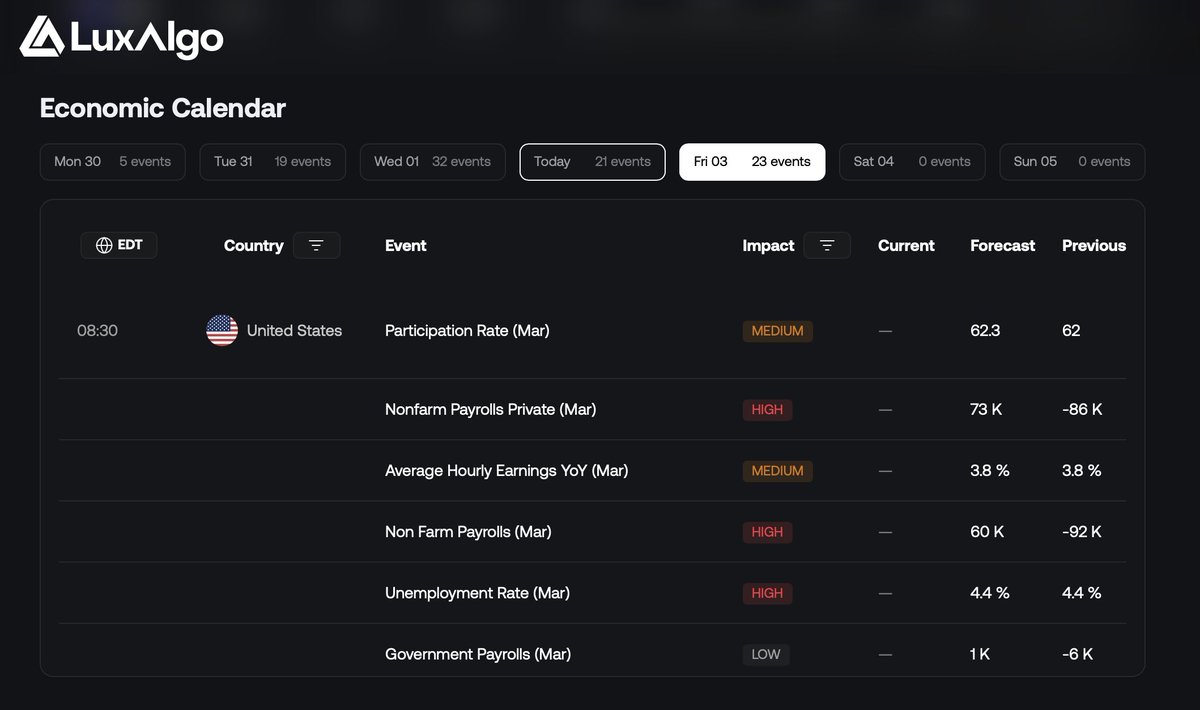This screenshot has height=710, width=1200.
Task: Click Unemployment Rate forecast 4.4 %
Action: [990, 593]
